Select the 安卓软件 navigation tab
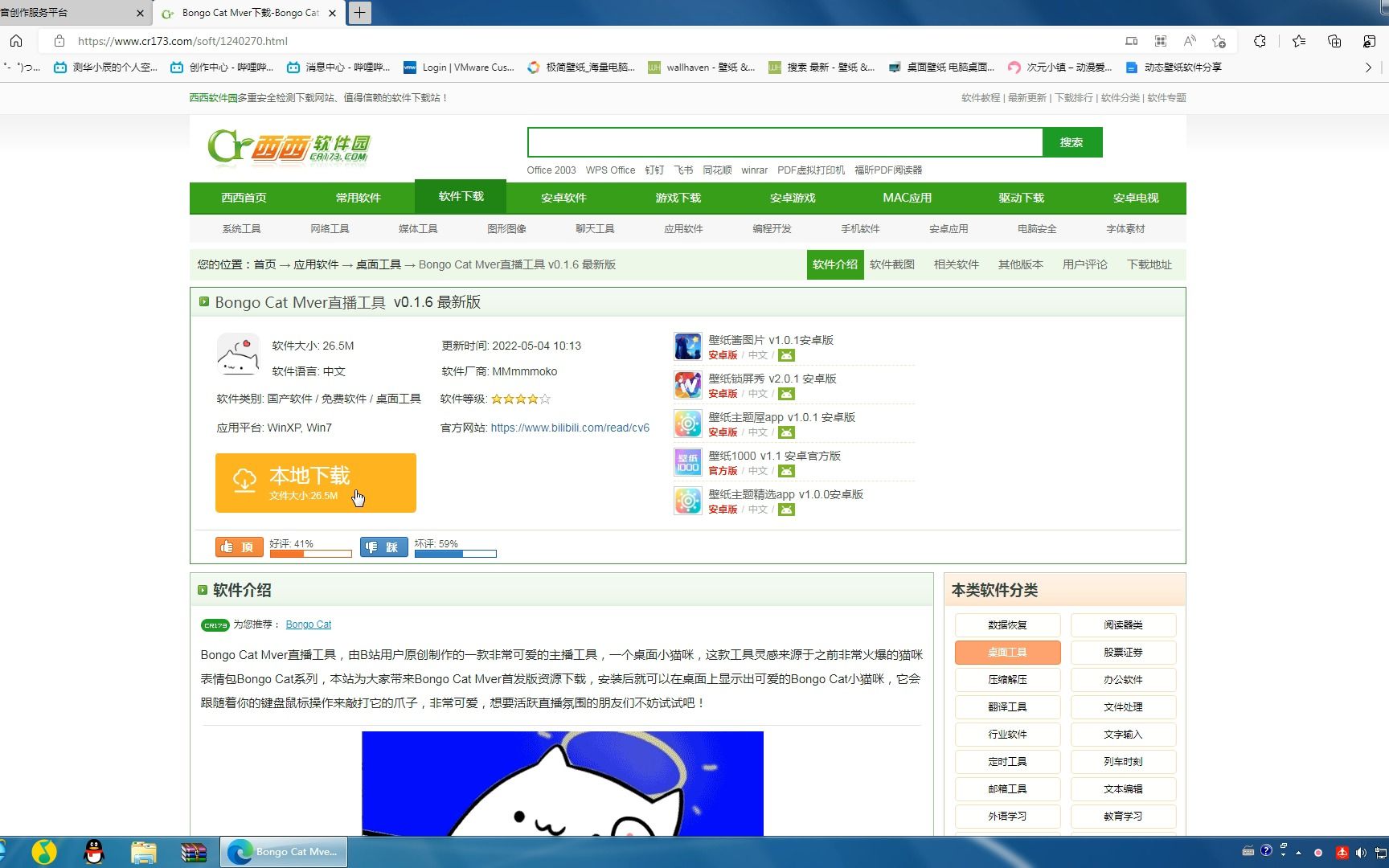 point(564,197)
